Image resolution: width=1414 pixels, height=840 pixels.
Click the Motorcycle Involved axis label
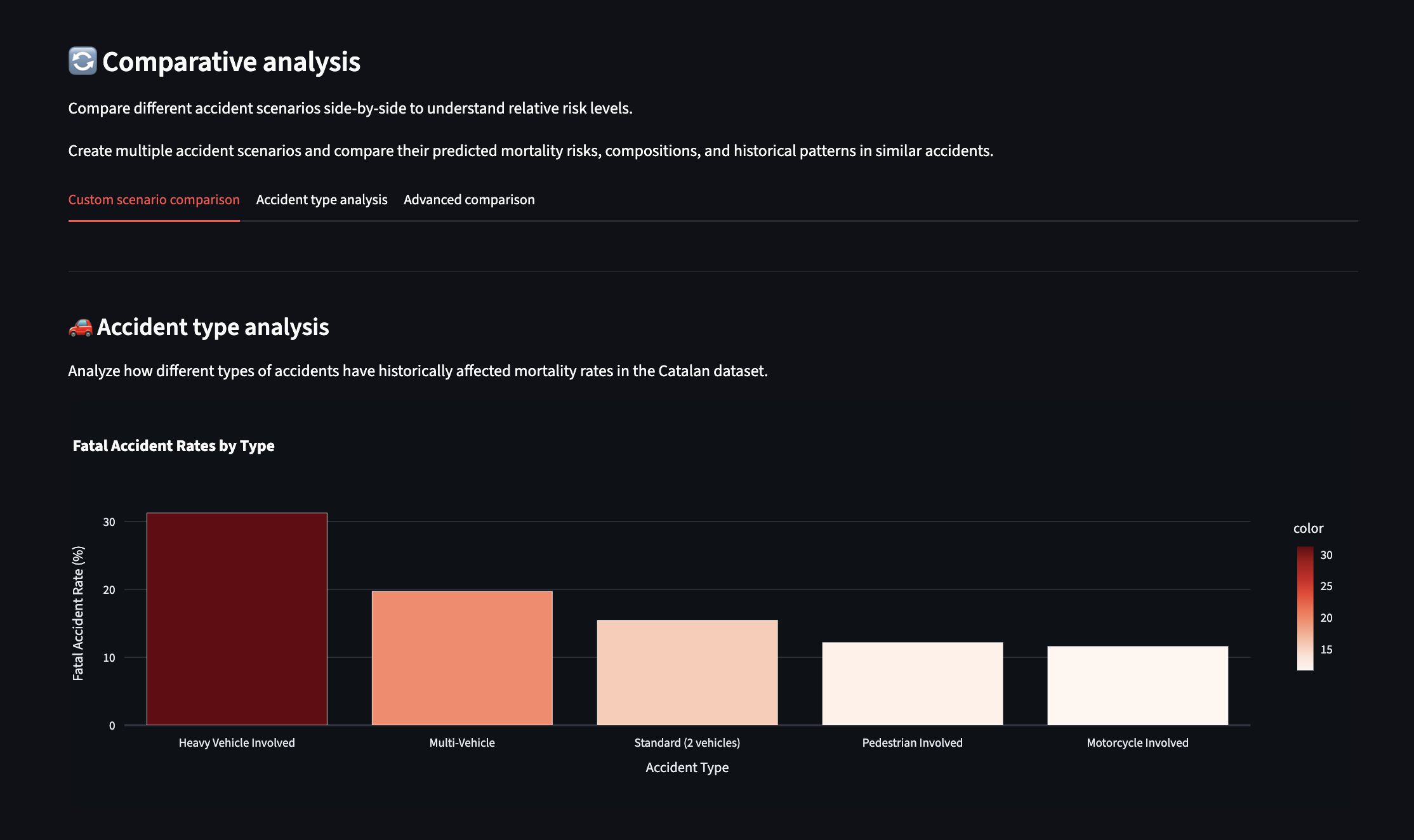1137,742
